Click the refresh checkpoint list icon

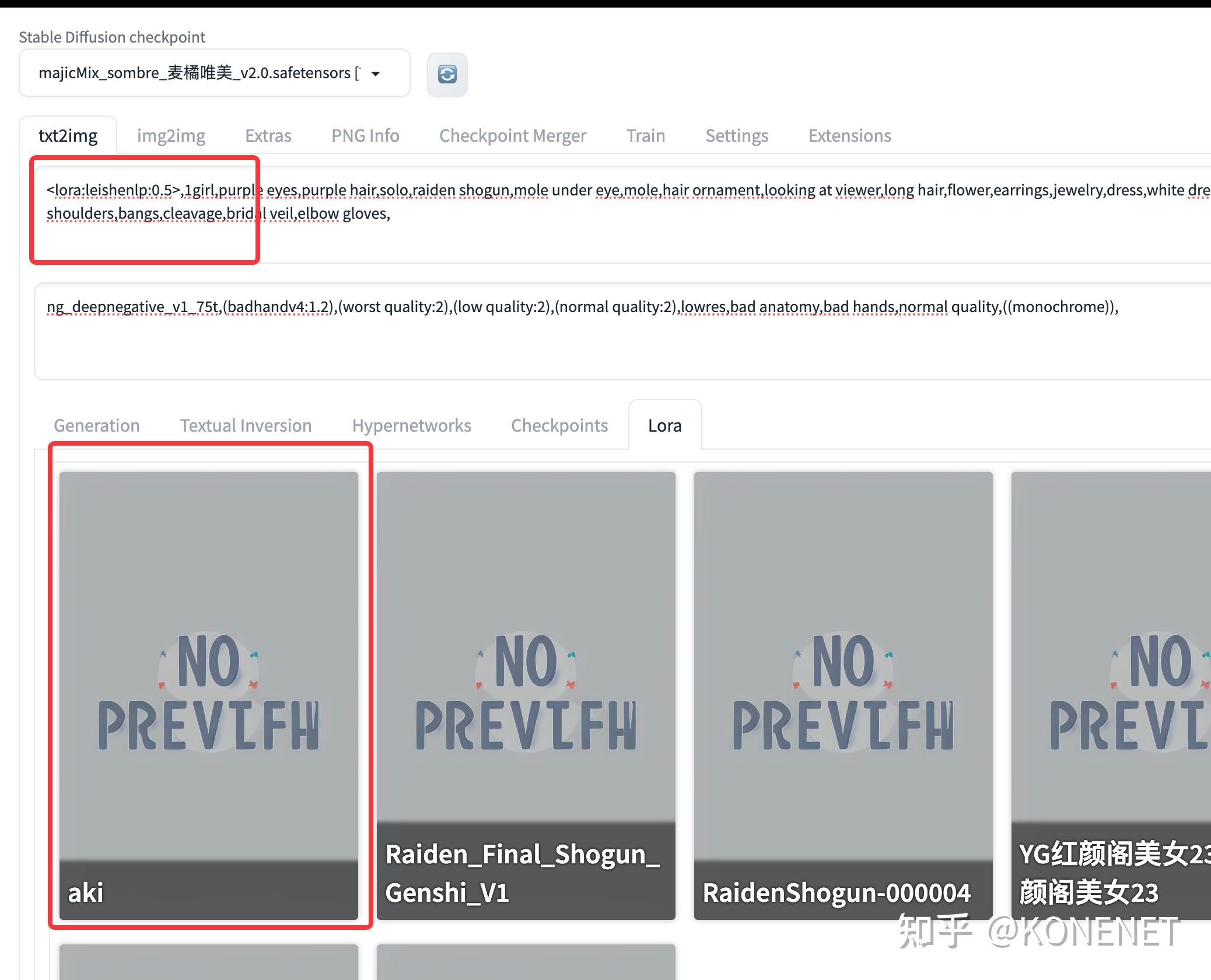coord(447,74)
